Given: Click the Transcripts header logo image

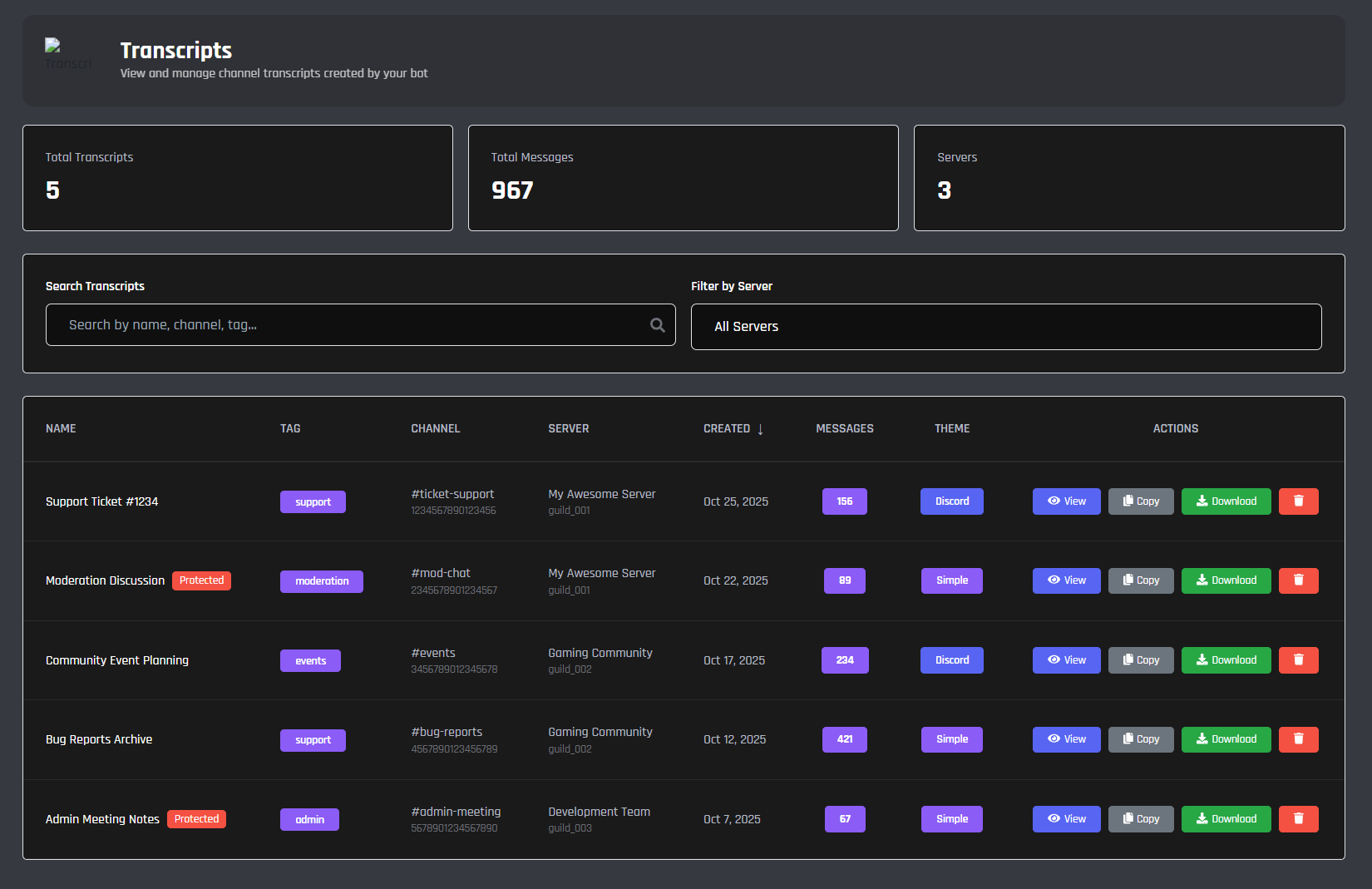Looking at the screenshot, I should pyautogui.click(x=67, y=54).
